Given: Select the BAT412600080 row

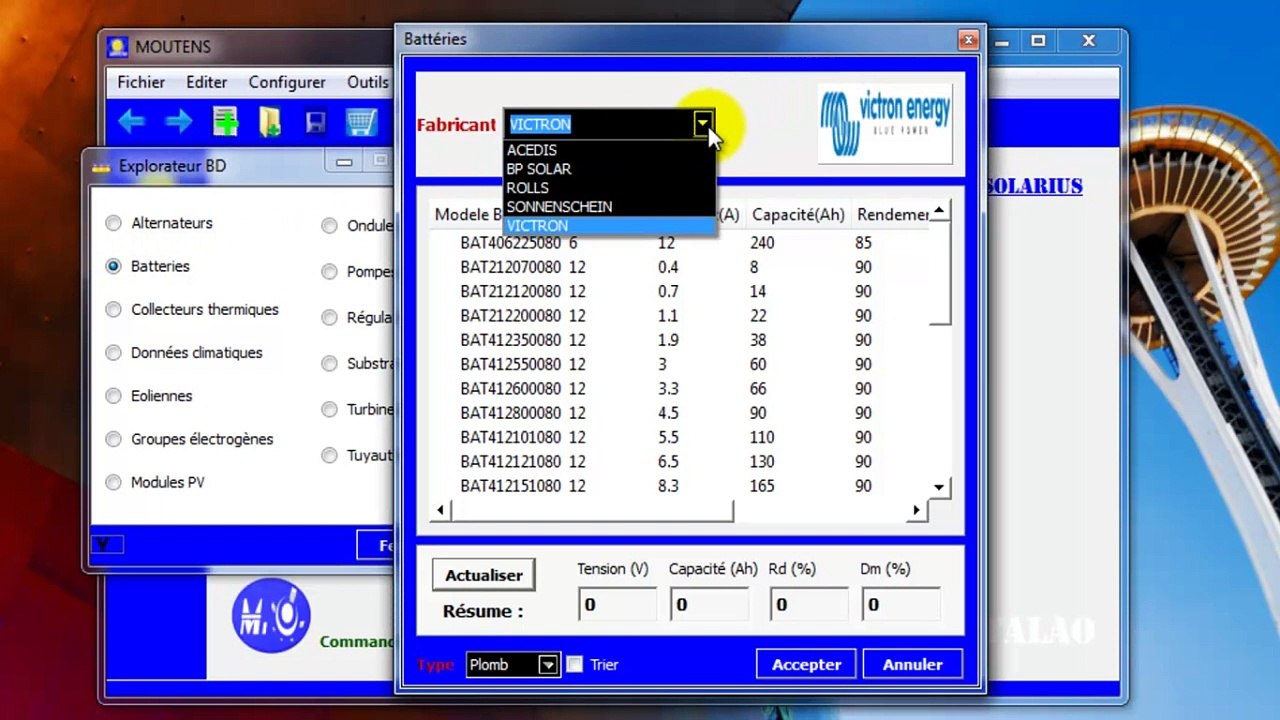Looking at the screenshot, I should tap(680, 389).
